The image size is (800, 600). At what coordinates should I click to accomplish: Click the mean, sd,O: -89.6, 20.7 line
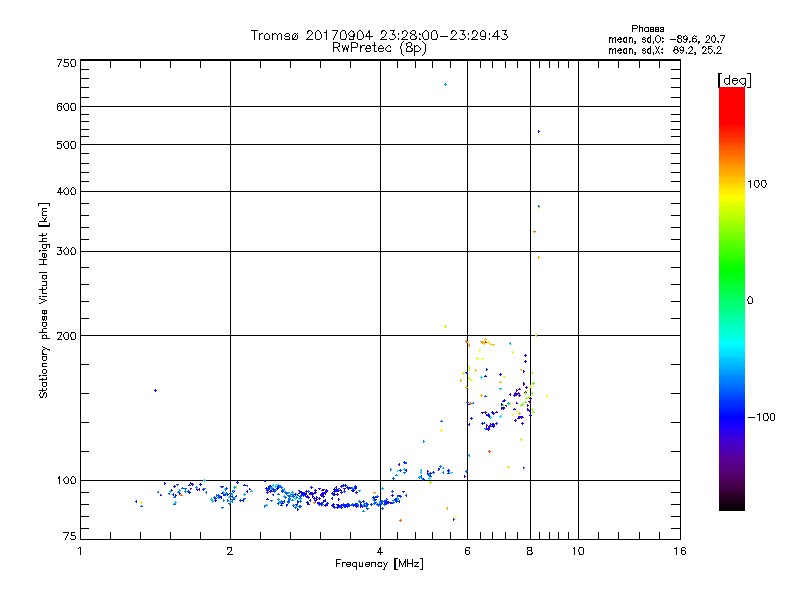[666, 39]
